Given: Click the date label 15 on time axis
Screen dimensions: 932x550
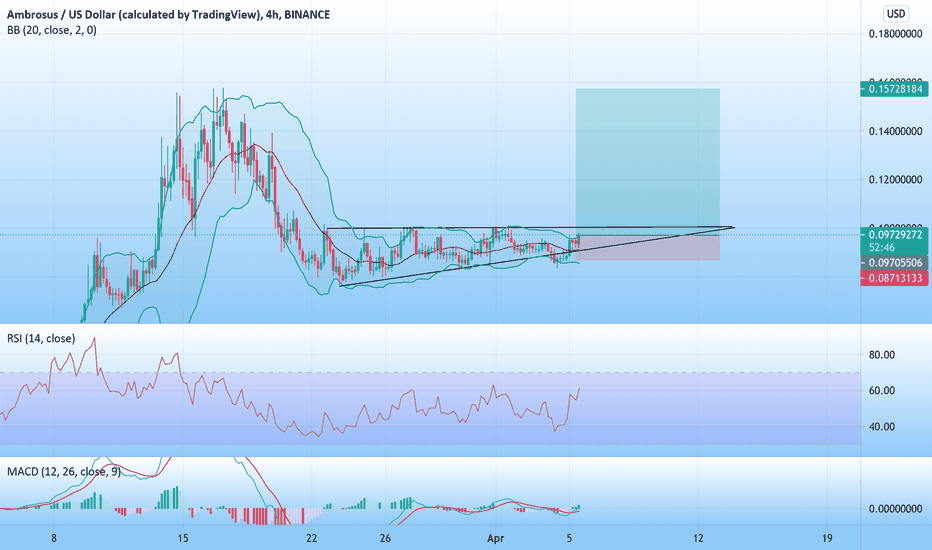Looking at the screenshot, I should click(183, 538).
